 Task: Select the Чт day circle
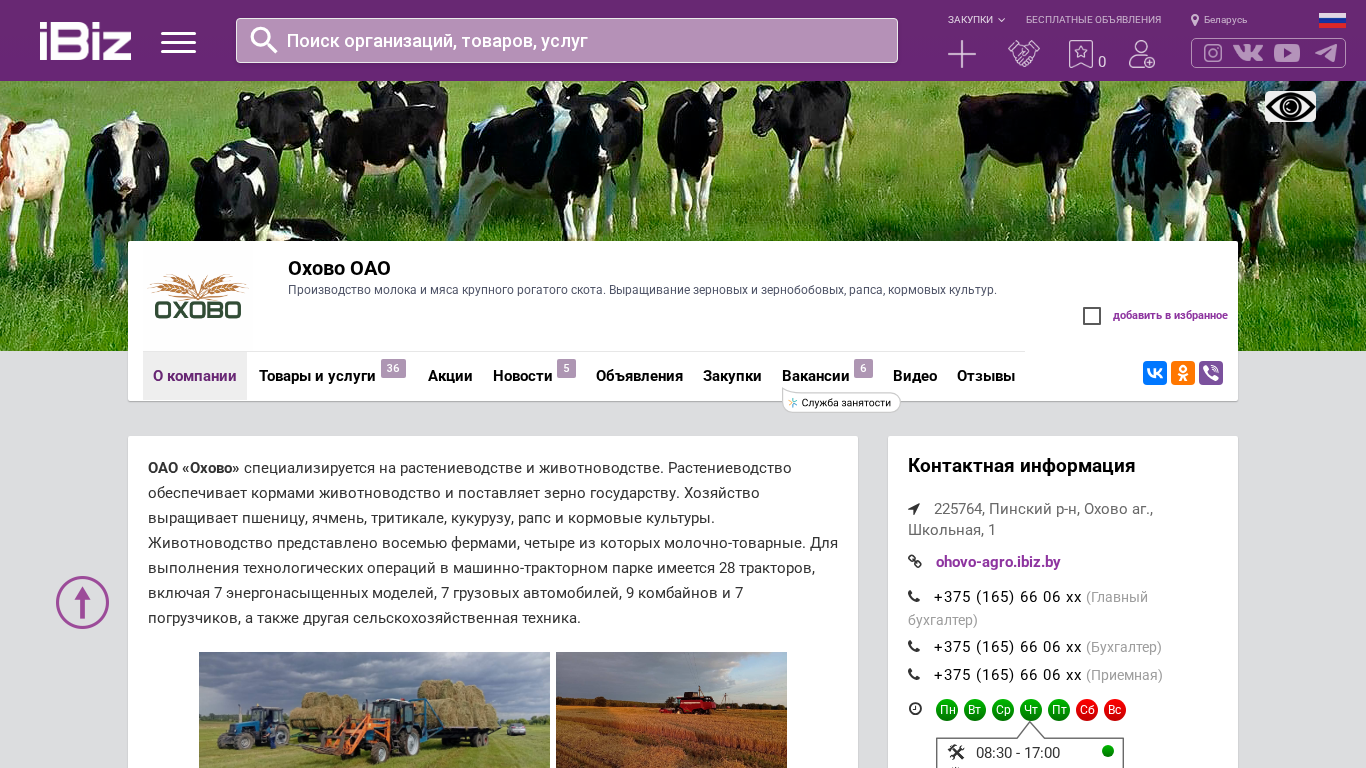[1031, 710]
